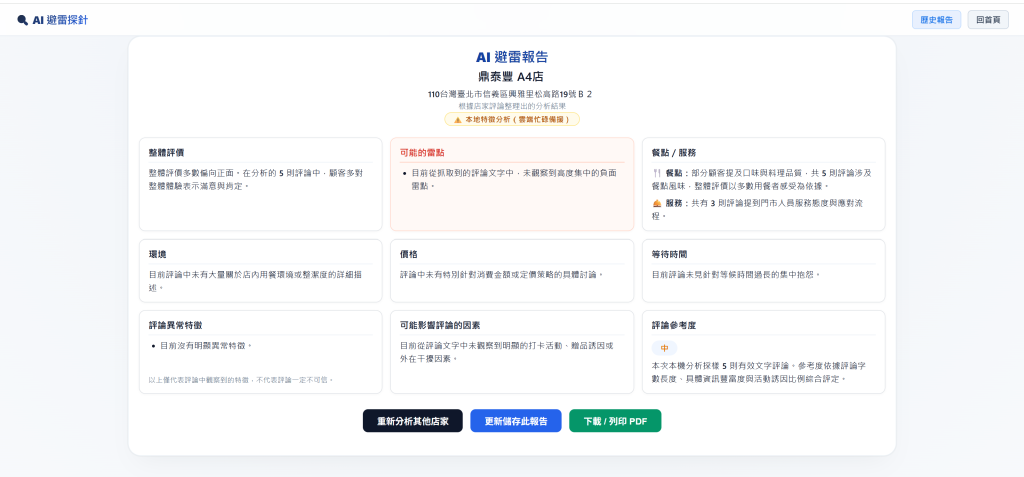Select the 等待時間 card

click(x=763, y=271)
